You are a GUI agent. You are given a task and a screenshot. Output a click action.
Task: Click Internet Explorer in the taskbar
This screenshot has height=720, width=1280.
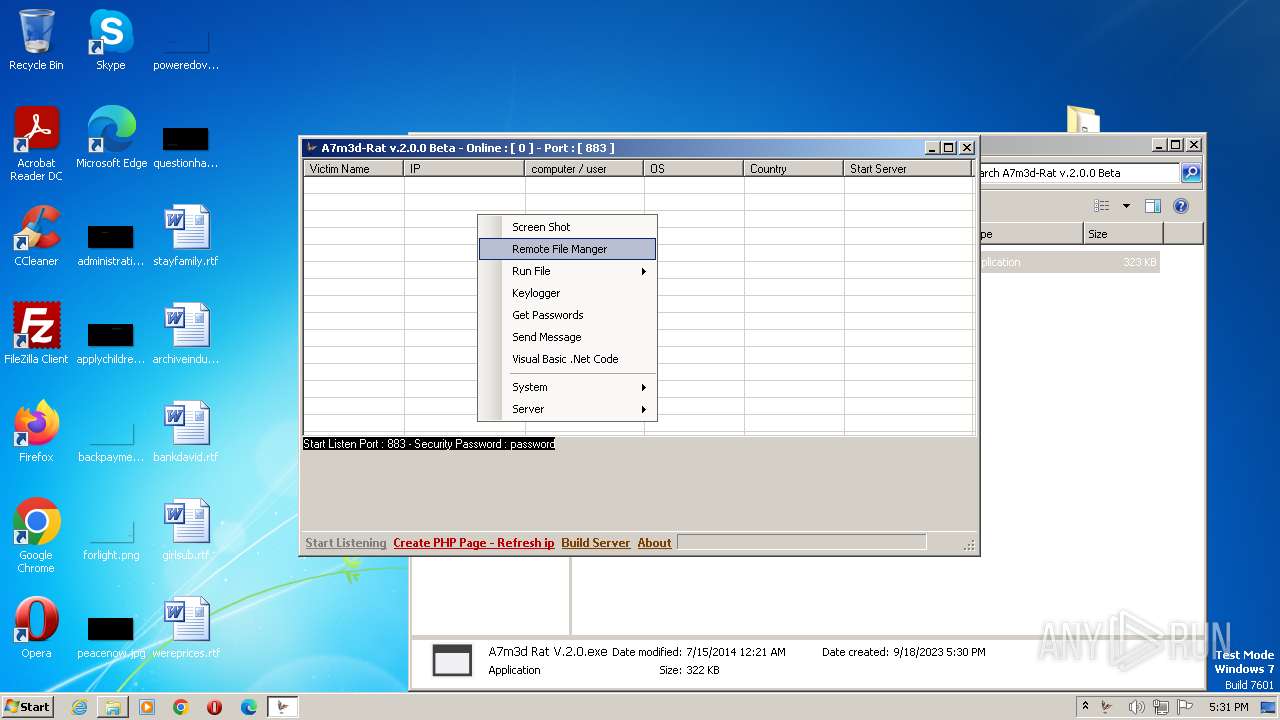point(79,707)
